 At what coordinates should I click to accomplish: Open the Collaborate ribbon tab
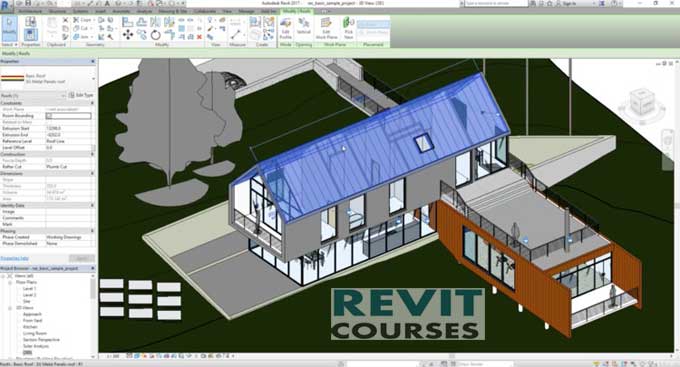205,11
